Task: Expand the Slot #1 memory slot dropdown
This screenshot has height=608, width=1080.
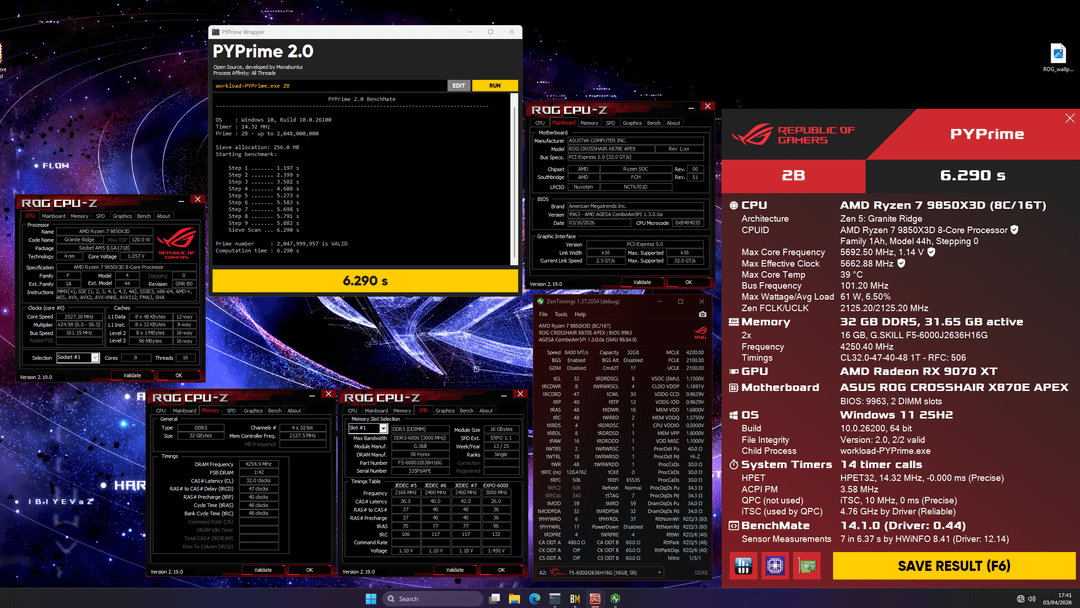Action: pyautogui.click(x=385, y=428)
